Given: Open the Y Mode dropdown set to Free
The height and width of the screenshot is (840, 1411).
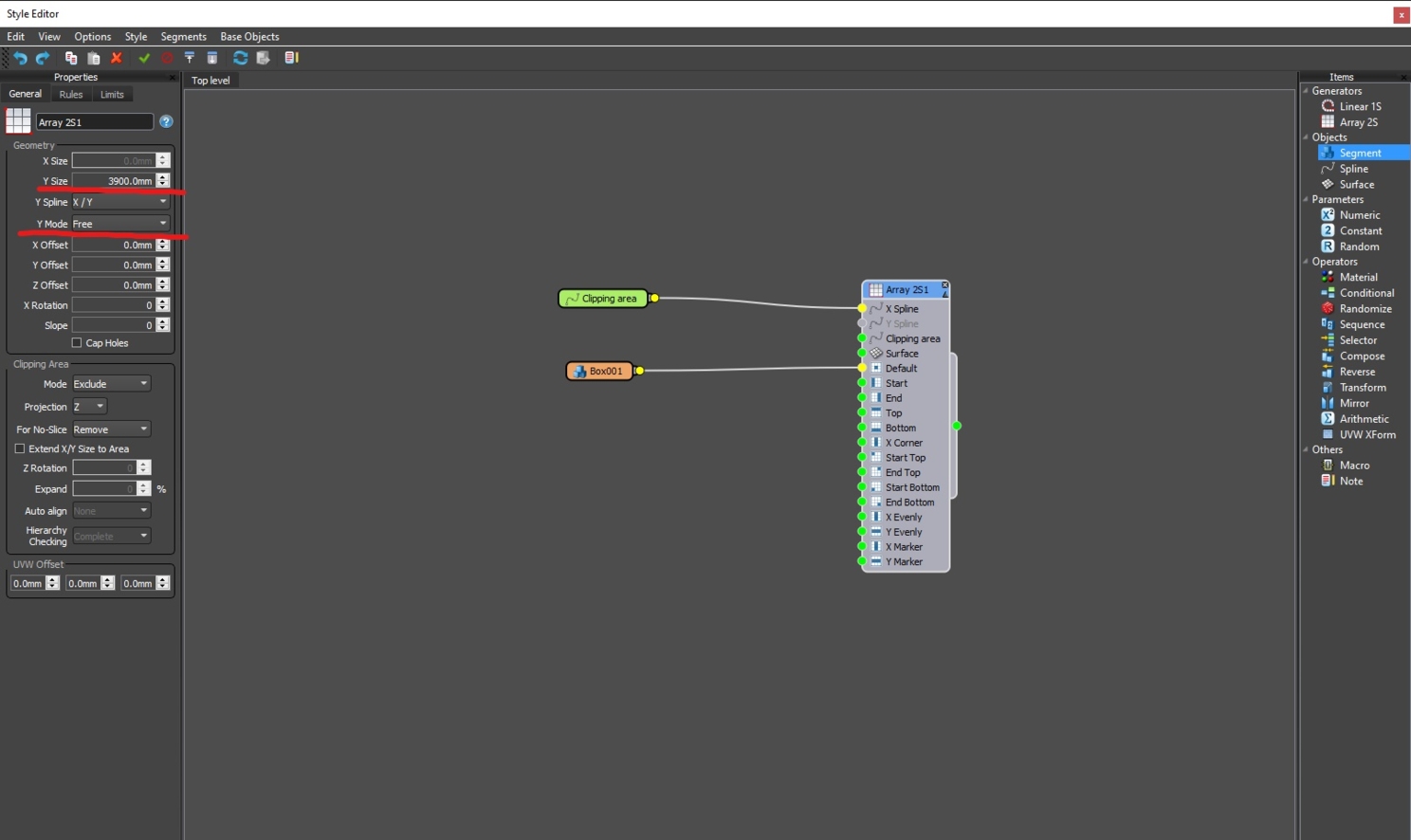Looking at the screenshot, I should coord(120,224).
